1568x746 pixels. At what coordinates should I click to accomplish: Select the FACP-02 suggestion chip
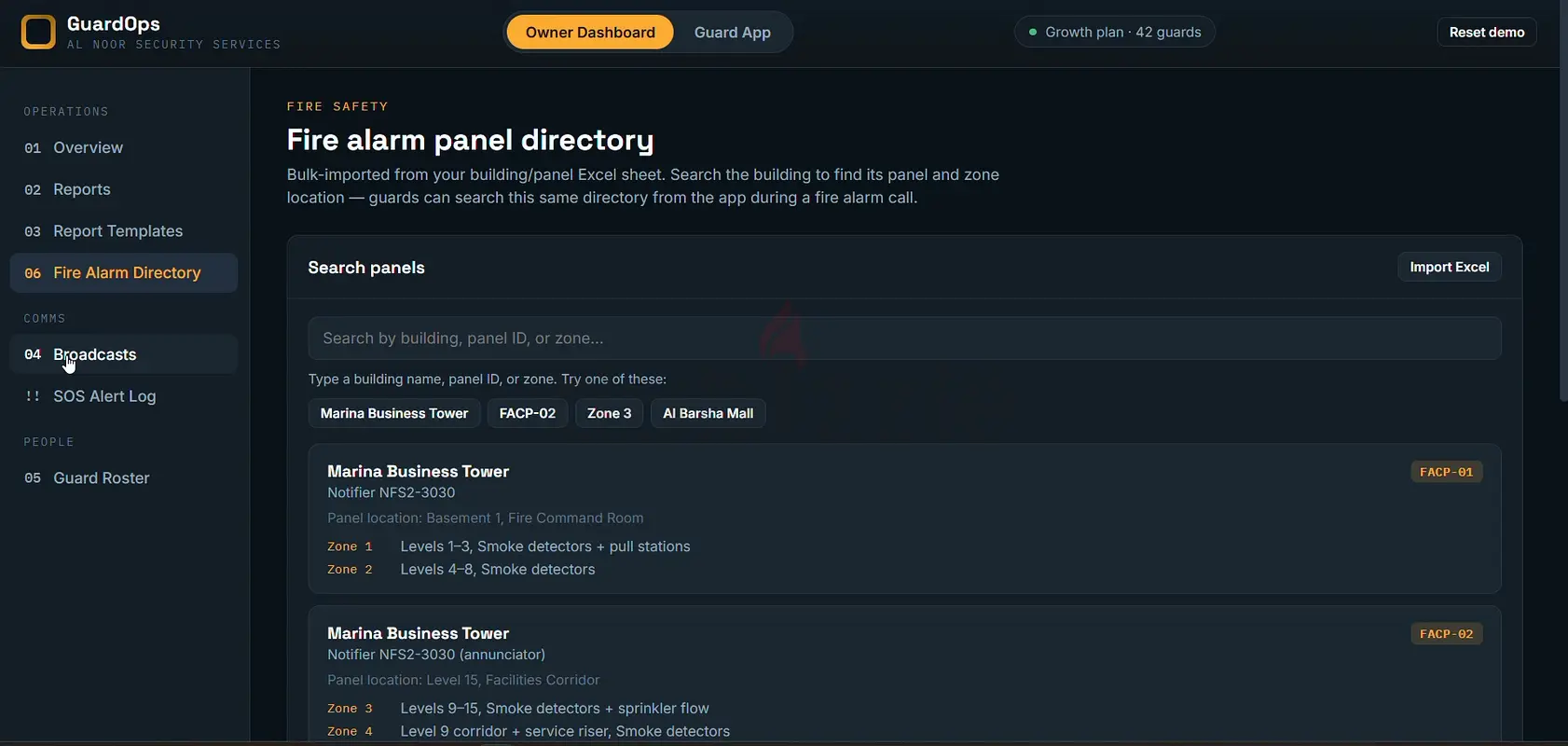[528, 413]
